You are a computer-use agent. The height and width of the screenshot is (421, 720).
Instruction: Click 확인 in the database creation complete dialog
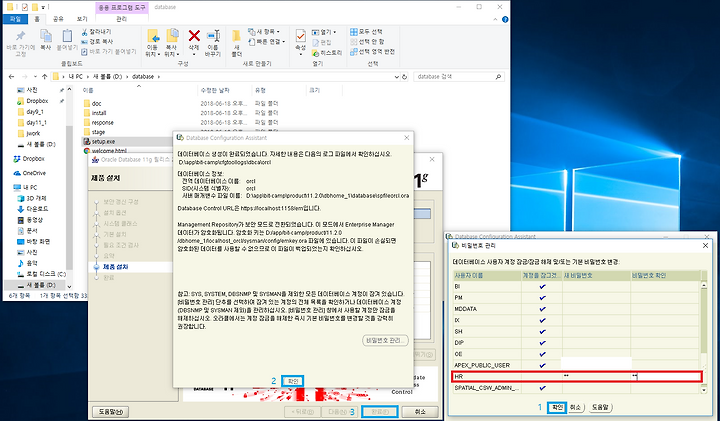pos(293,381)
